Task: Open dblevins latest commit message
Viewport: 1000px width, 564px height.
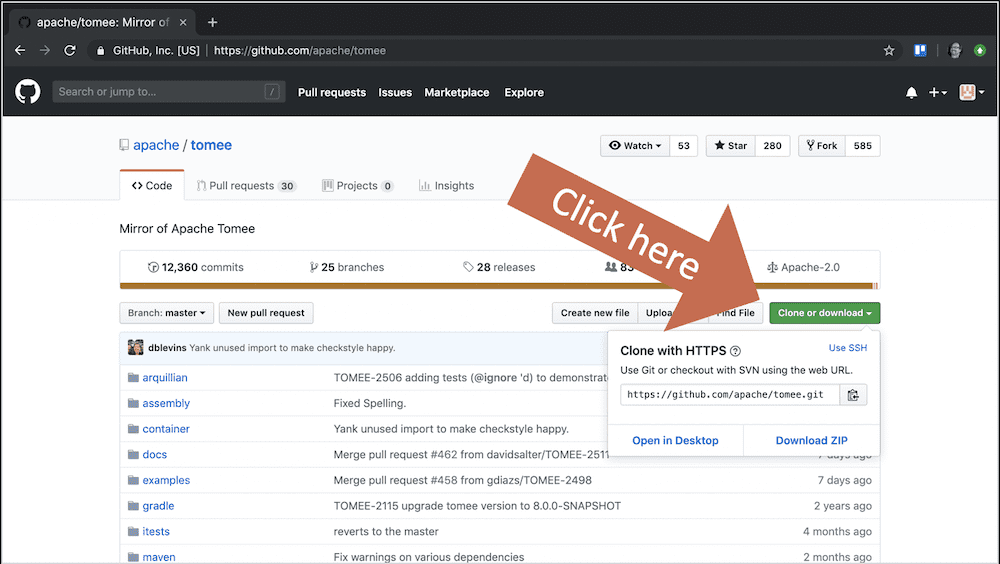Action: click(x=292, y=348)
